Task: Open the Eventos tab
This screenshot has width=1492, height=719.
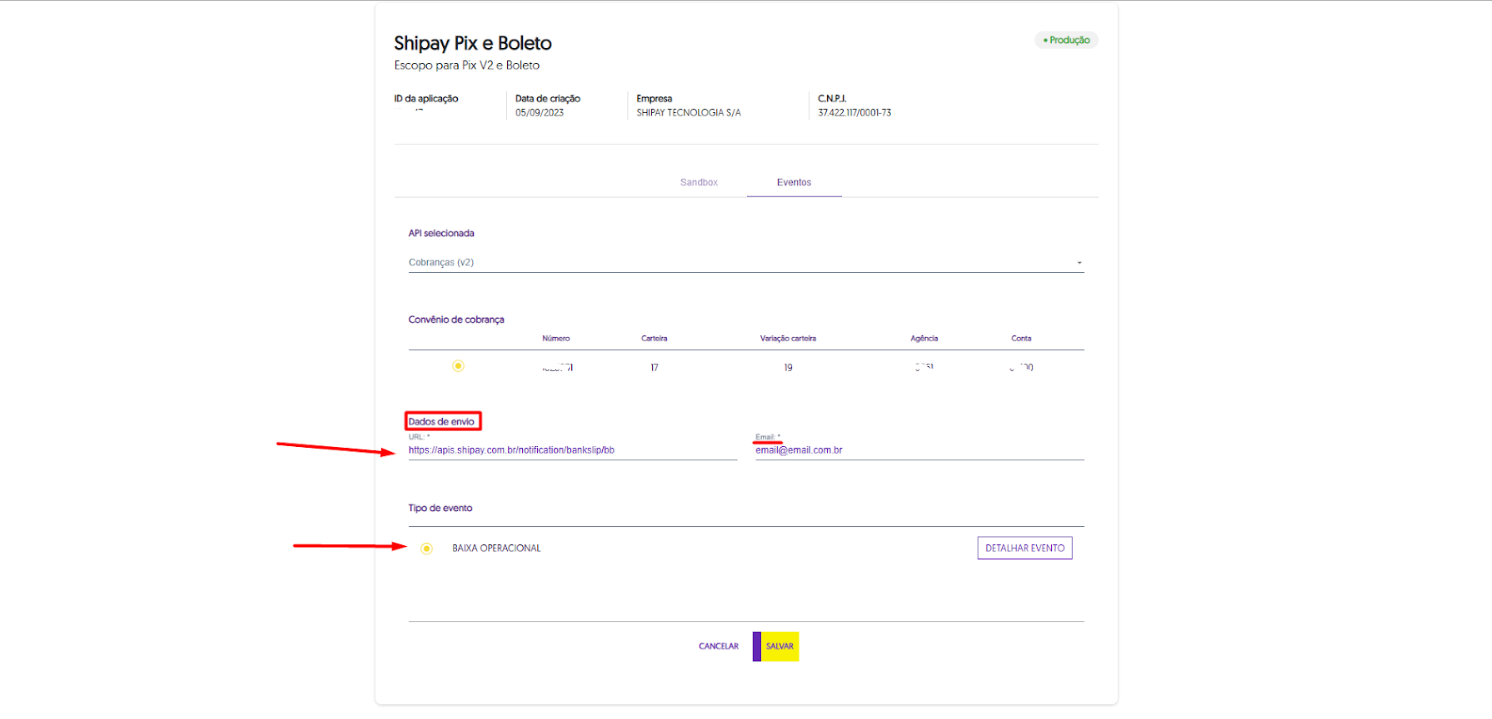Action: point(794,183)
